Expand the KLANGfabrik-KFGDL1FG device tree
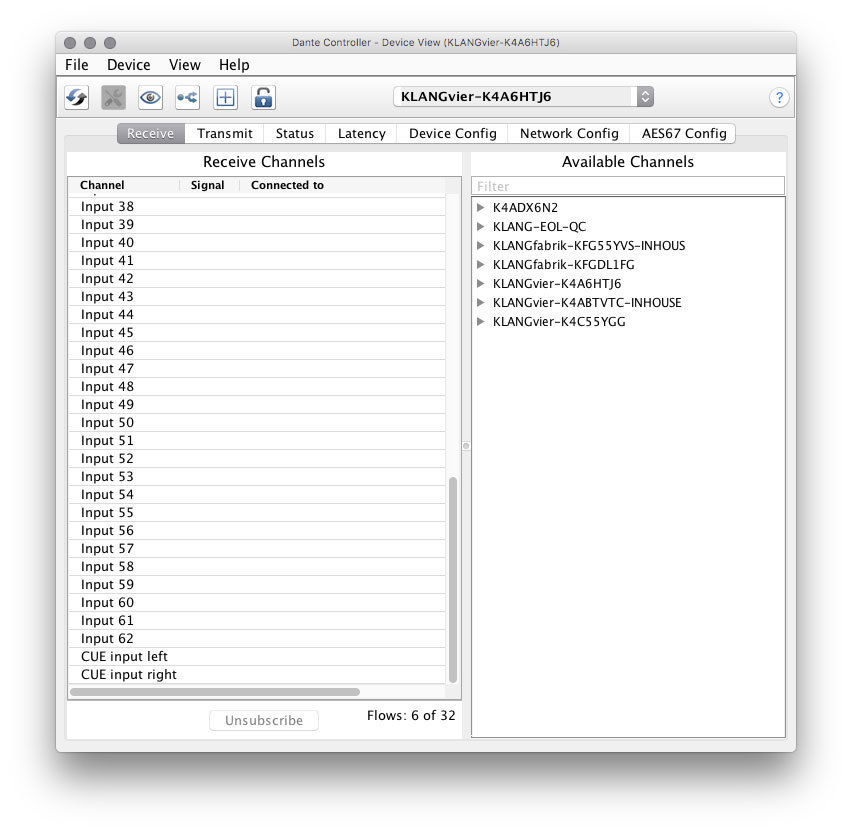Image resolution: width=852 pixels, height=832 pixels. point(480,265)
